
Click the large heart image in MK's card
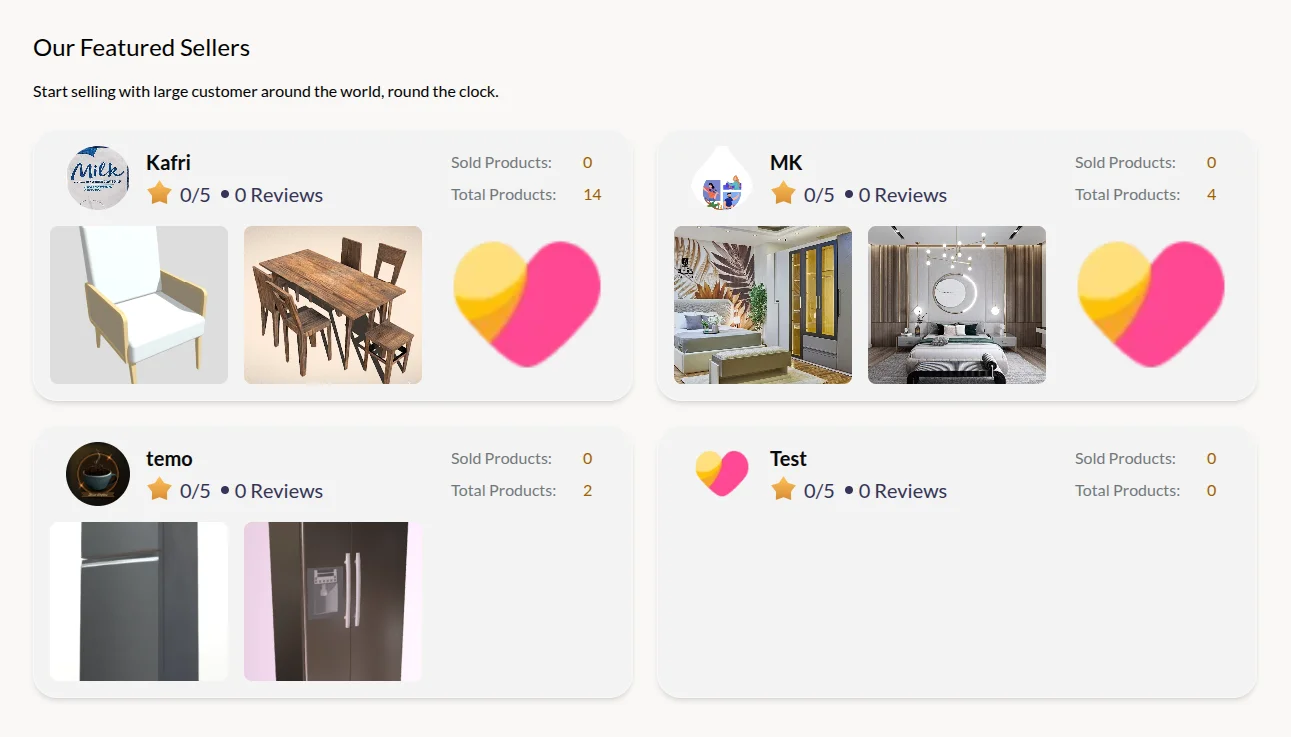click(x=1151, y=305)
